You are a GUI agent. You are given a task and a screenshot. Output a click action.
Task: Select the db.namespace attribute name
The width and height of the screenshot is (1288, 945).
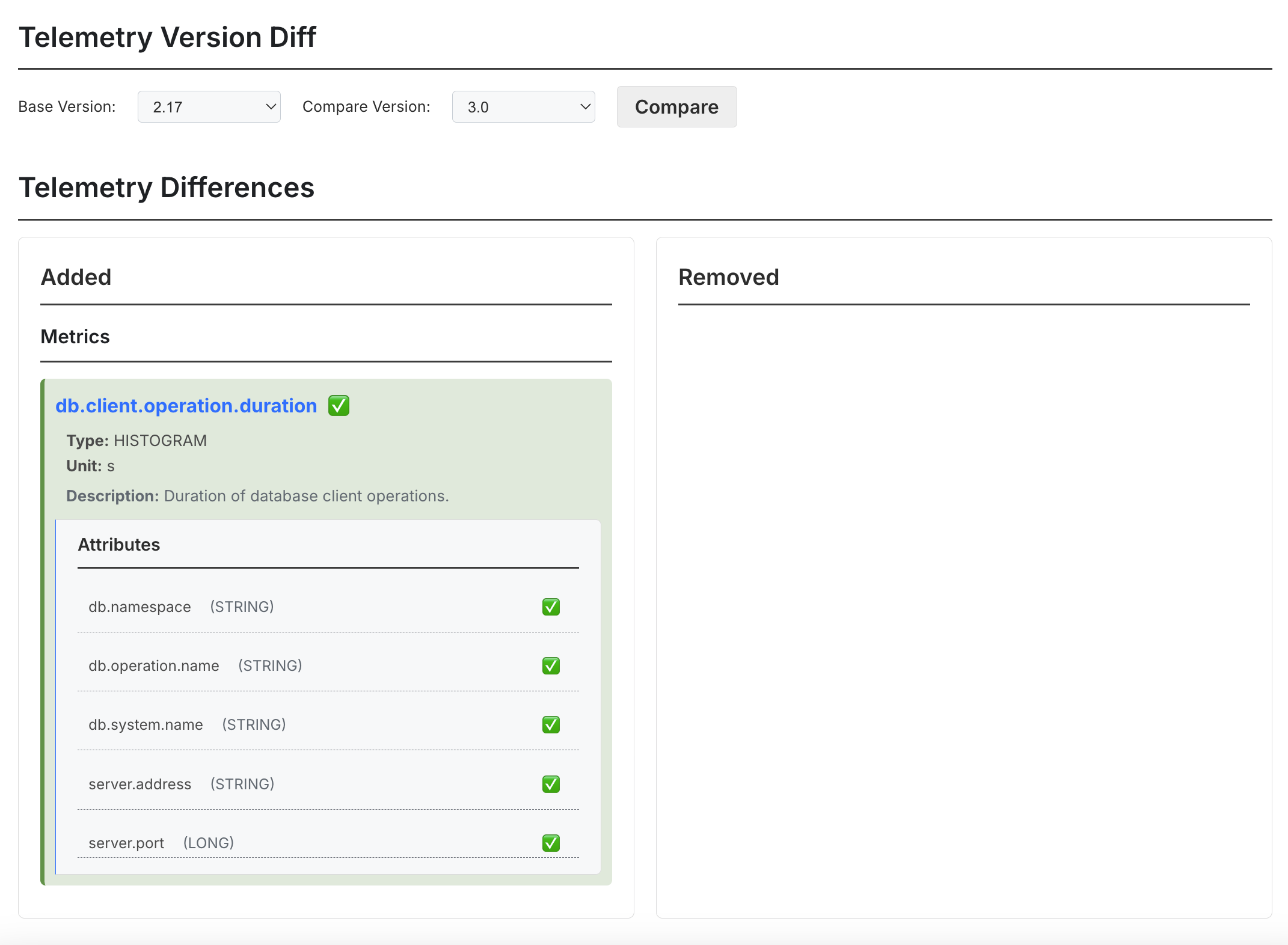pyautogui.click(x=140, y=607)
